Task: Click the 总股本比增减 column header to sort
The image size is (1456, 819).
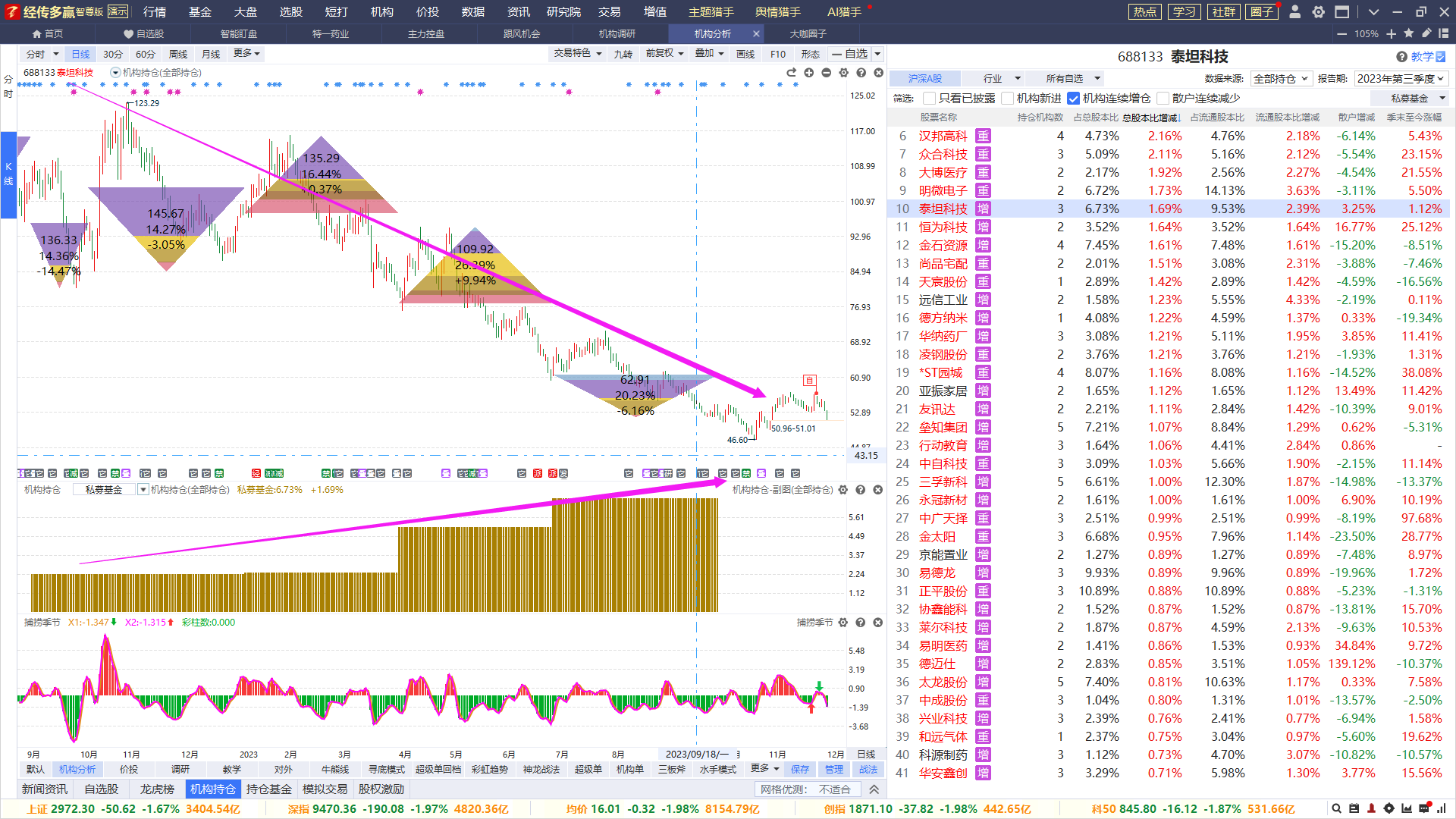Action: point(1150,118)
